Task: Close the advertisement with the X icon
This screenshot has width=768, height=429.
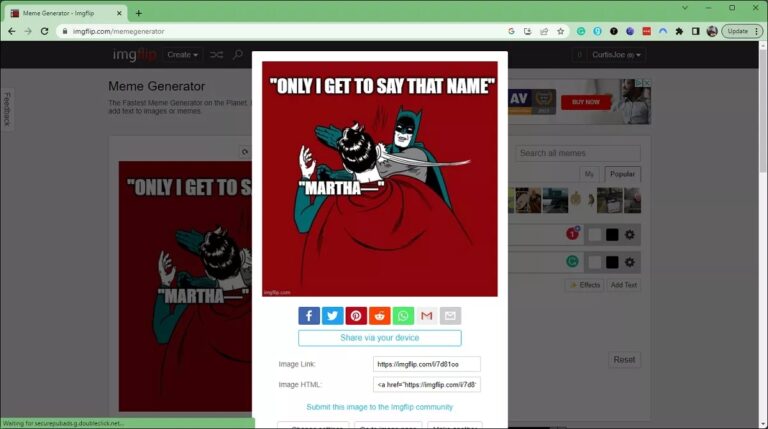Action: pyautogui.click(x=647, y=83)
